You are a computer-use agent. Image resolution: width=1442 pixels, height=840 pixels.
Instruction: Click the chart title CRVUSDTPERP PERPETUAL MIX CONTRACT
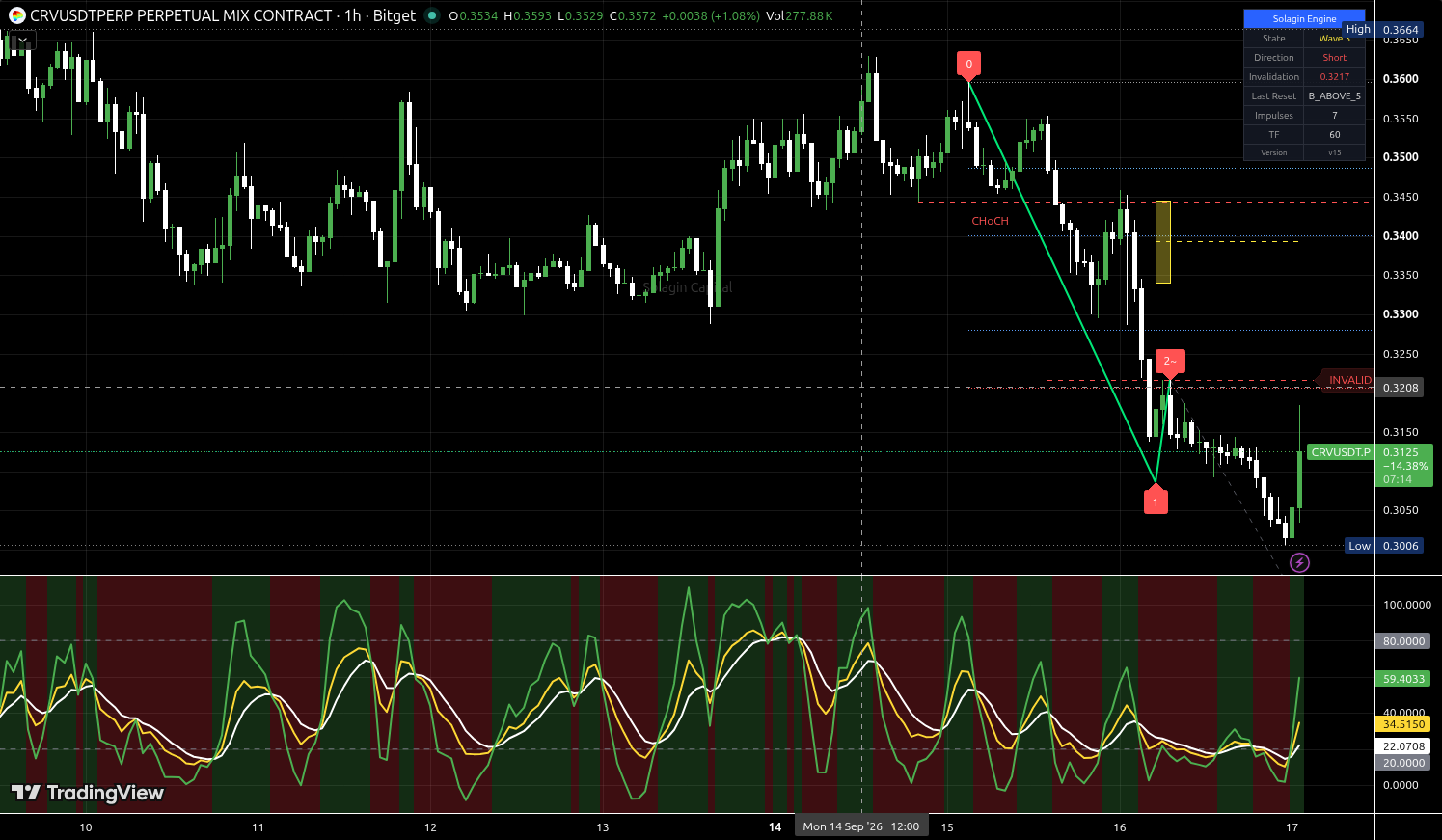click(x=181, y=15)
